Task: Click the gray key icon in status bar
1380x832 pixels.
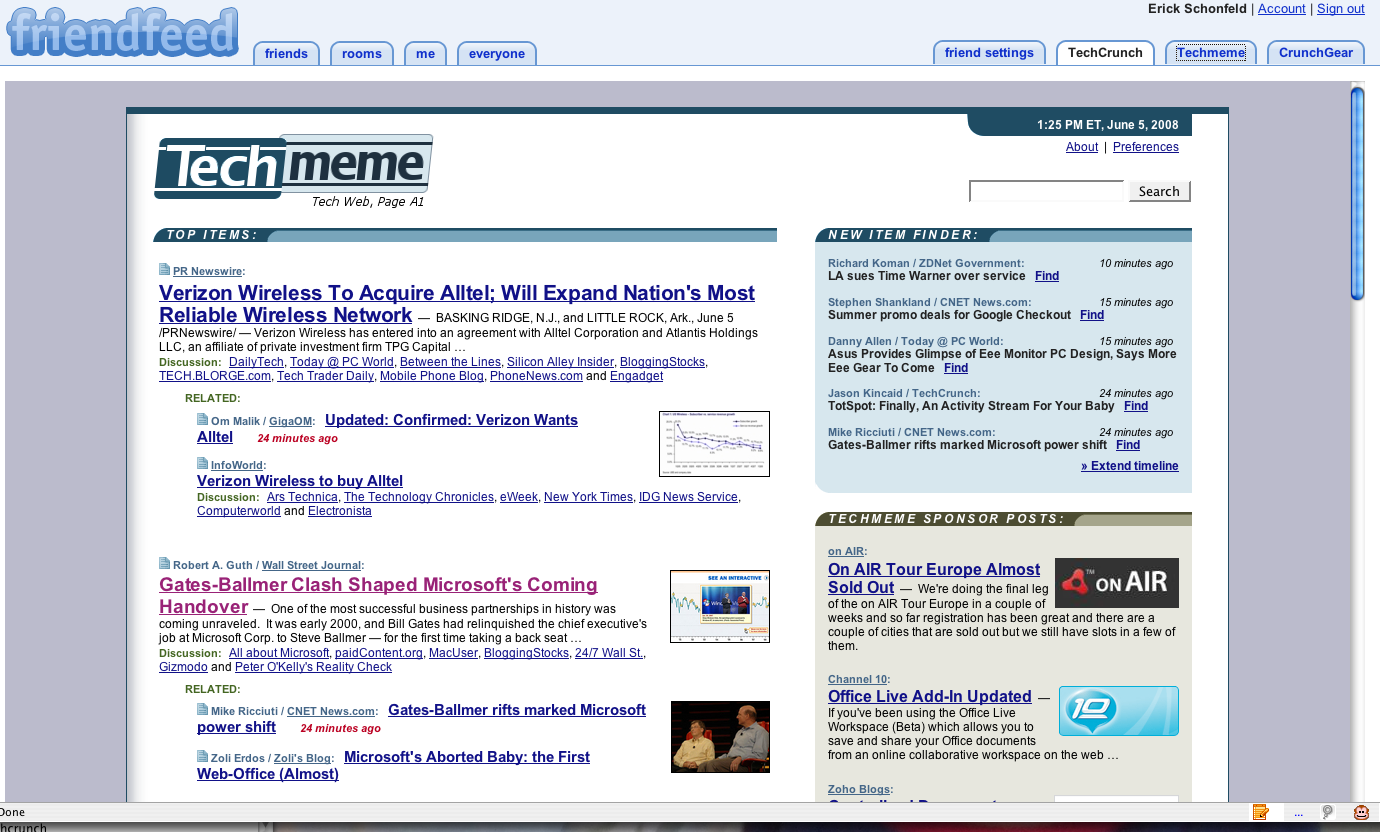Action: click(1328, 812)
